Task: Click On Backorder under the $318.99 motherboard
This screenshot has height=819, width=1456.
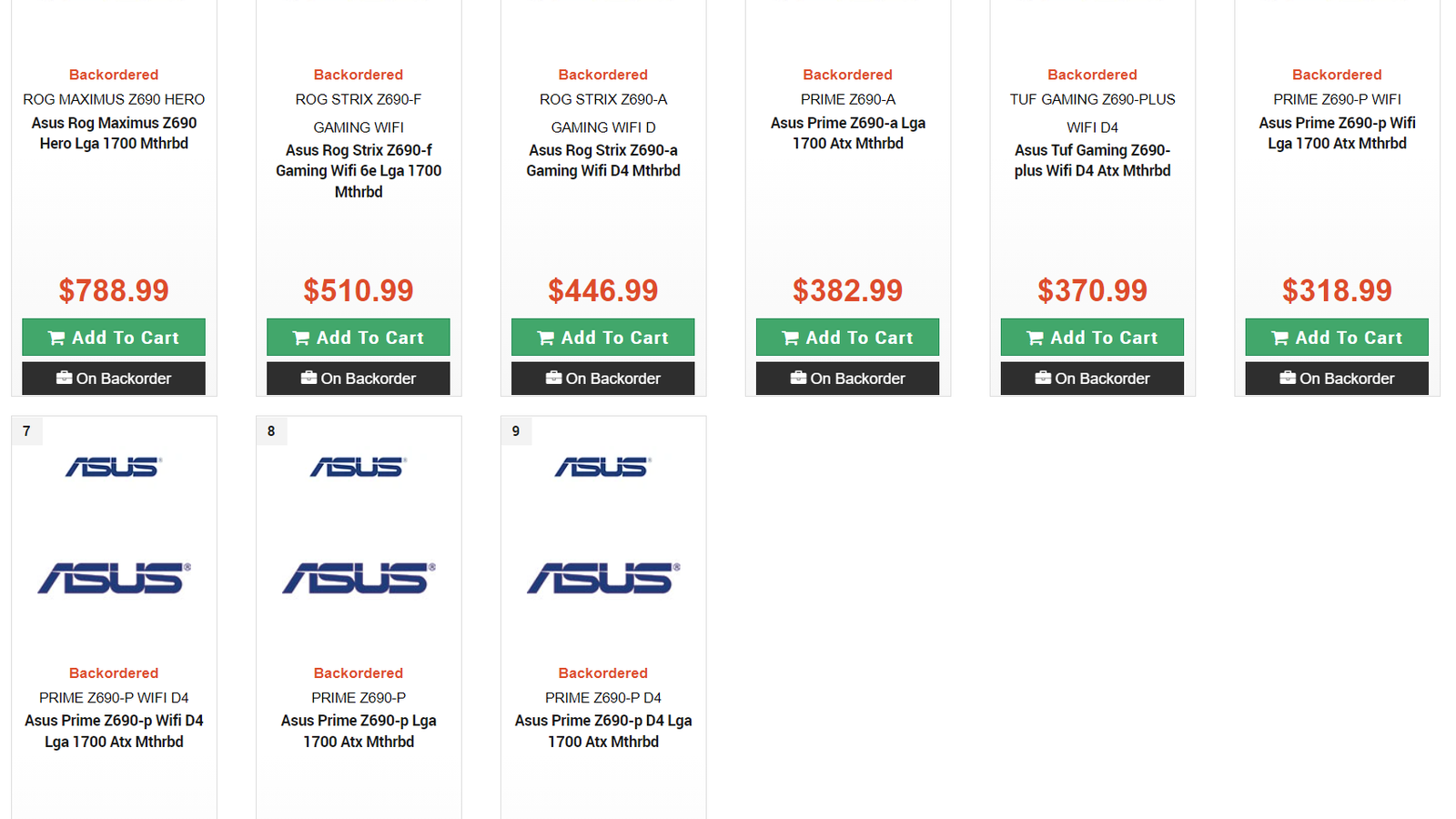Action: pos(1337,379)
